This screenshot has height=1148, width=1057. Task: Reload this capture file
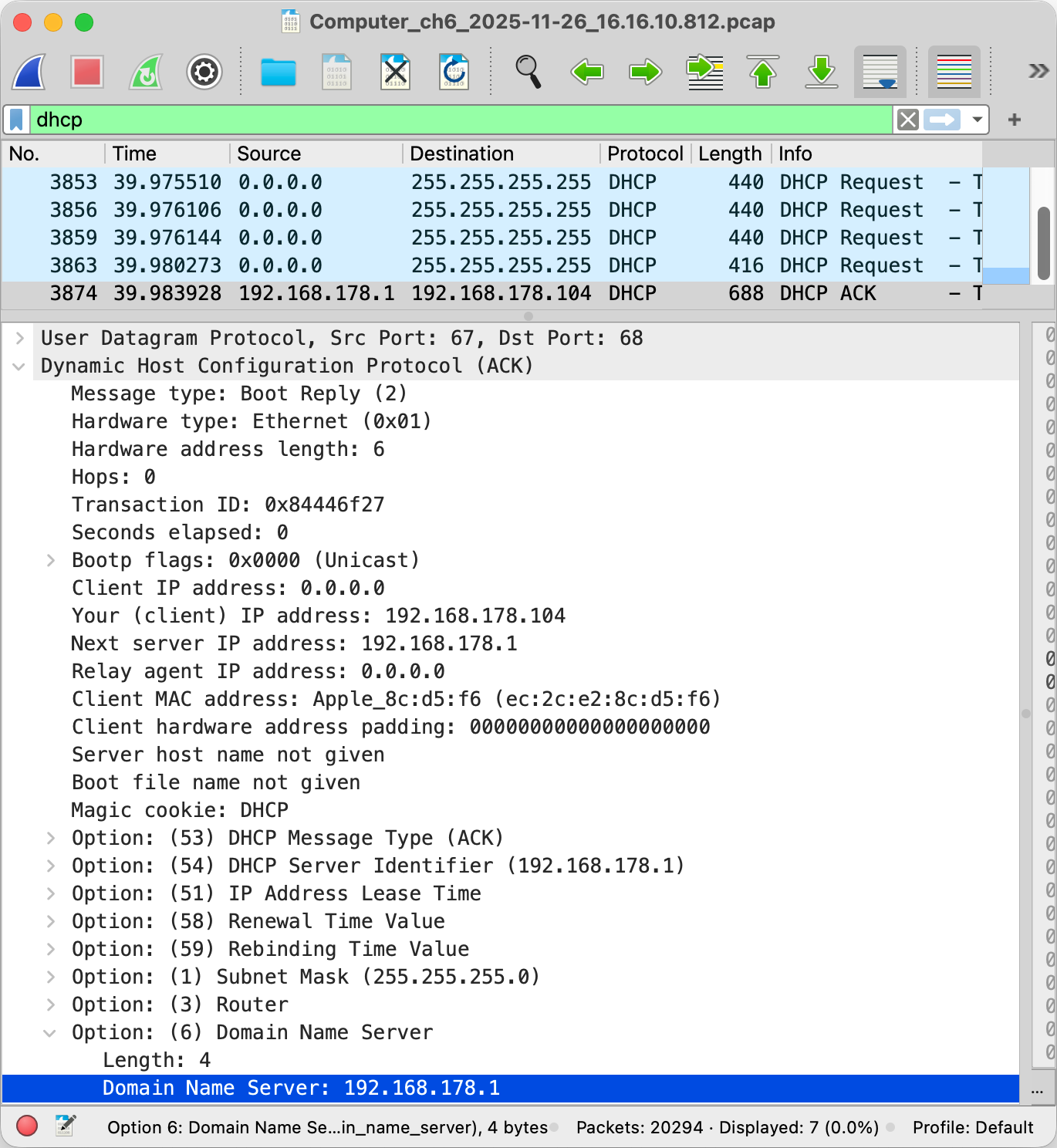[454, 73]
